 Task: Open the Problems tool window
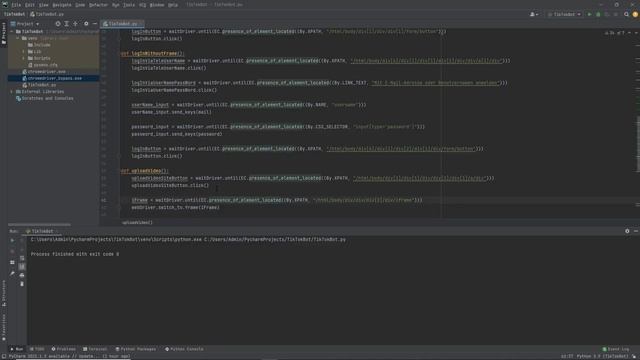coord(63,349)
